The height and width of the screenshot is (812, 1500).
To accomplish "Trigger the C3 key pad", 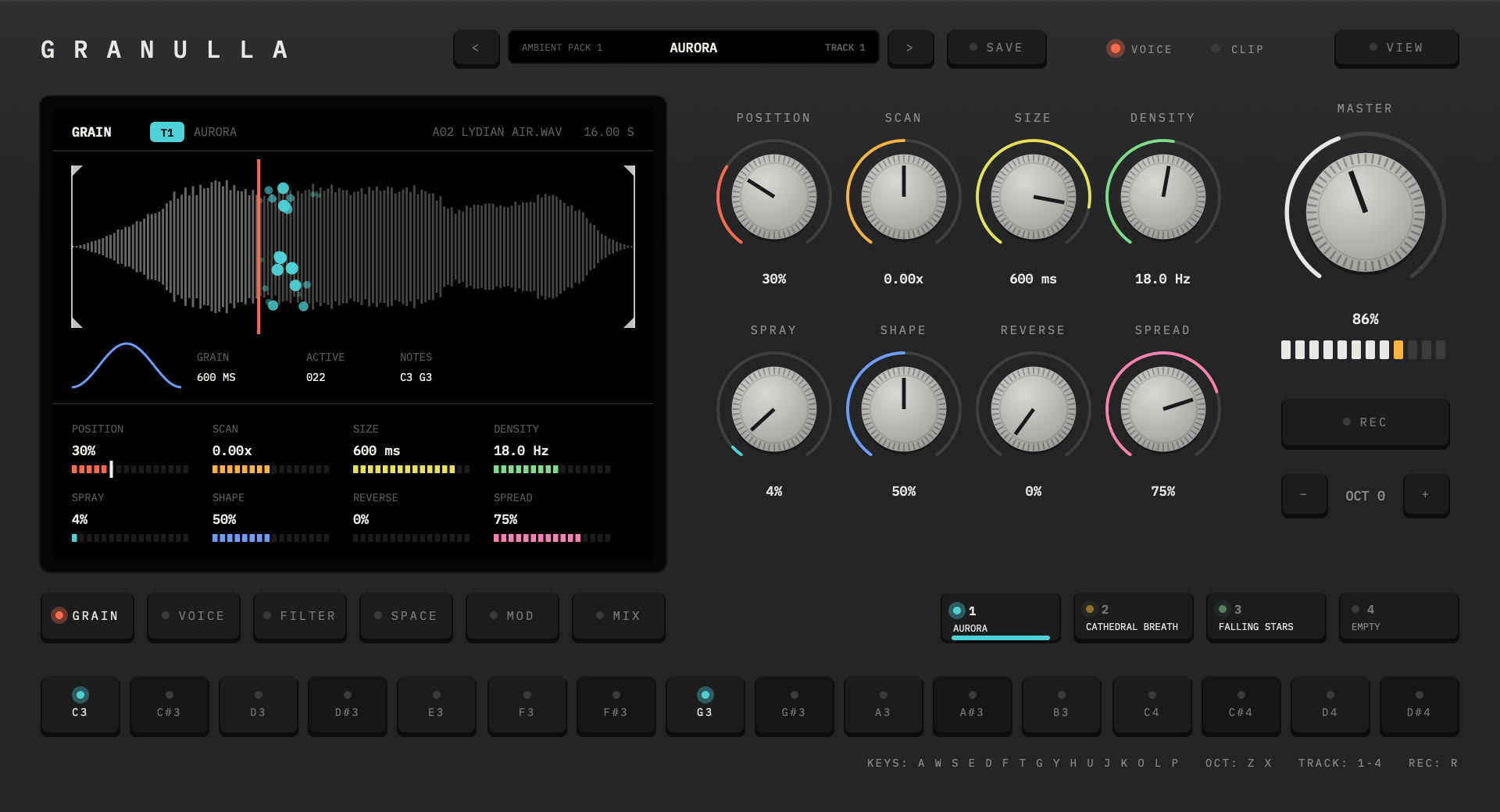I will [80, 705].
